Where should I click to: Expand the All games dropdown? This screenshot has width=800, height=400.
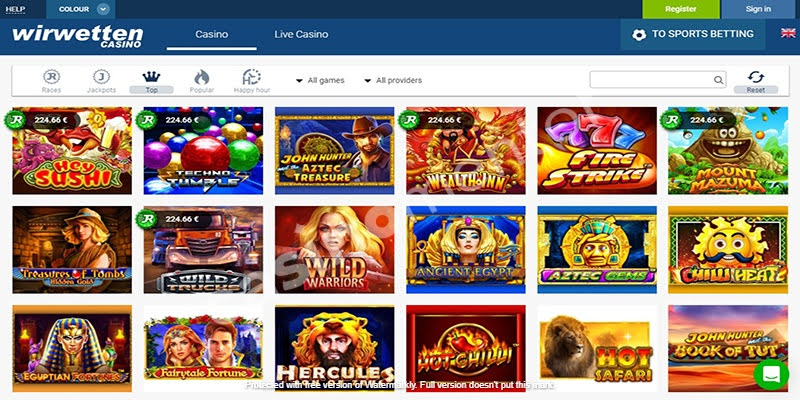(320, 80)
